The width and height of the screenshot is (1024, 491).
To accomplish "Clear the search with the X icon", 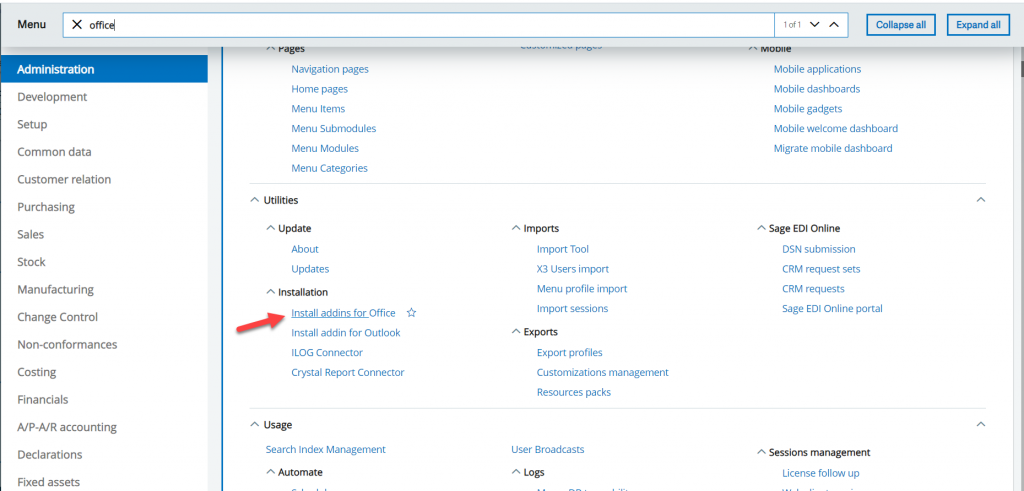I will (x=76, y=25).
